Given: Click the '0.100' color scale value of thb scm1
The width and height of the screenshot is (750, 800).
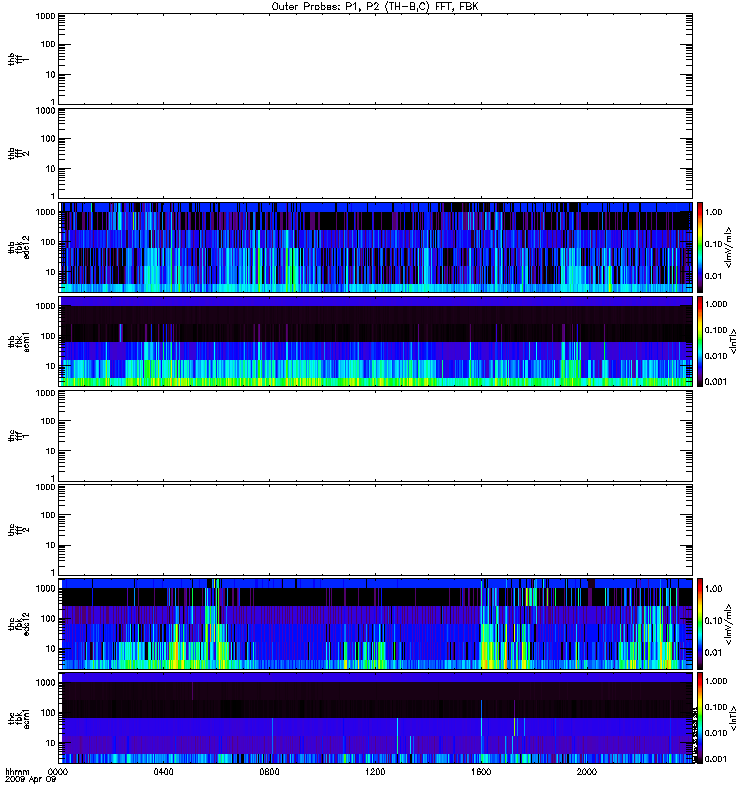Looking at the screenshot, I should tap(716, 330).
